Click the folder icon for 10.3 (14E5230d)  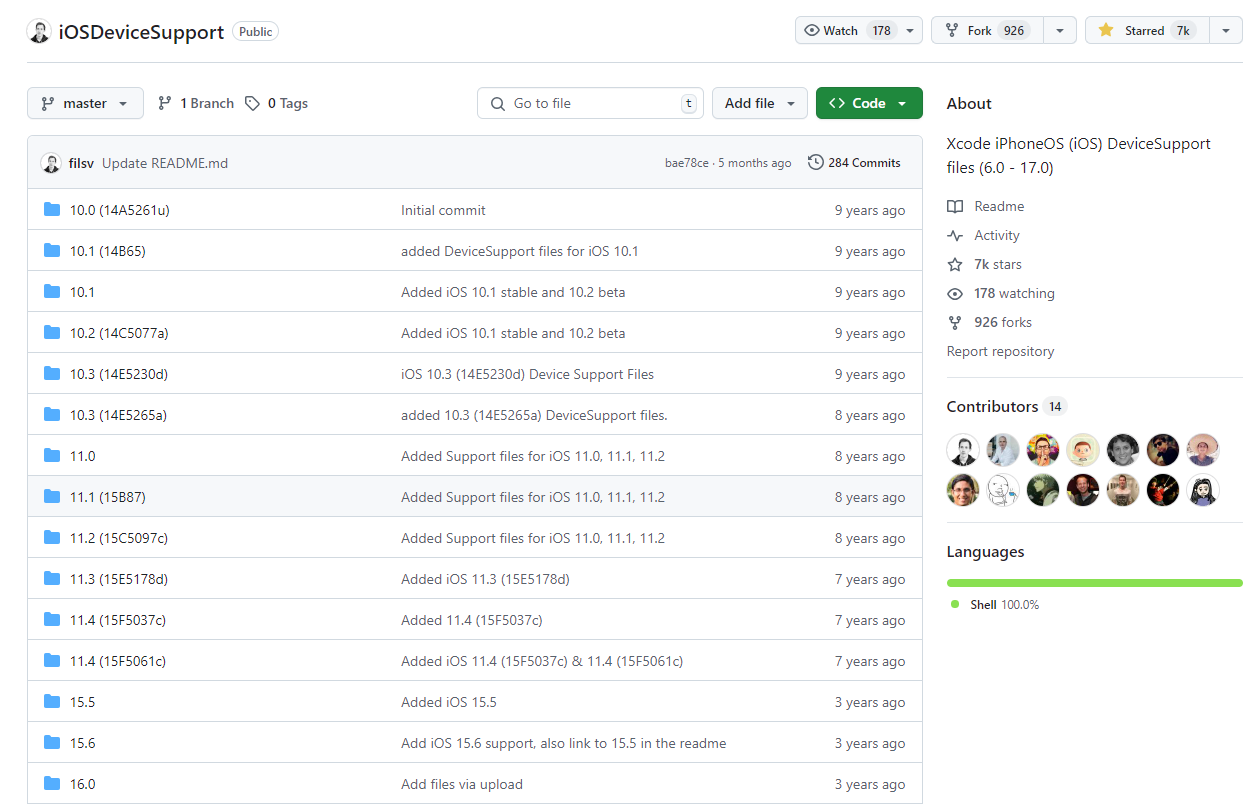pos(52,374)
